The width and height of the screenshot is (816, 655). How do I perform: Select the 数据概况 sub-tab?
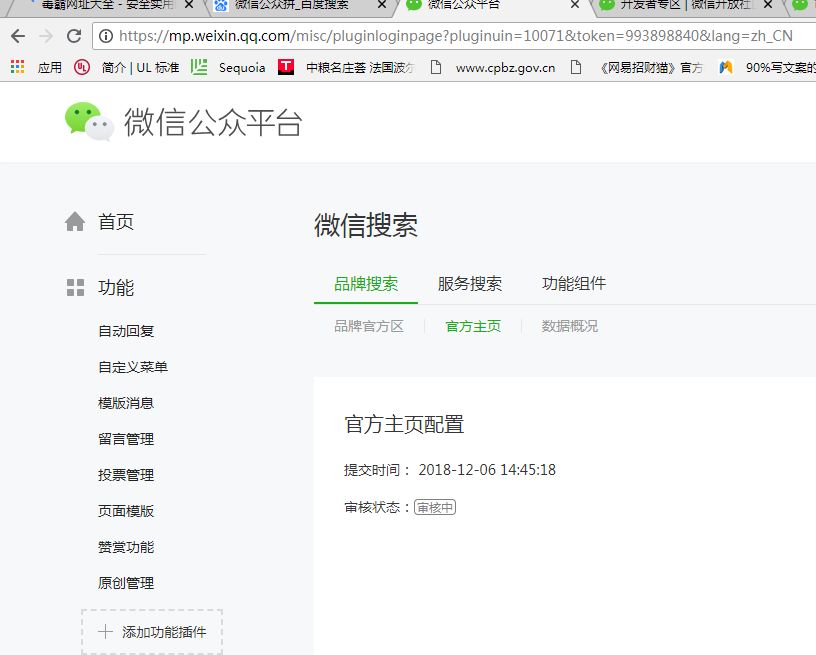click(x=570, y=326)
